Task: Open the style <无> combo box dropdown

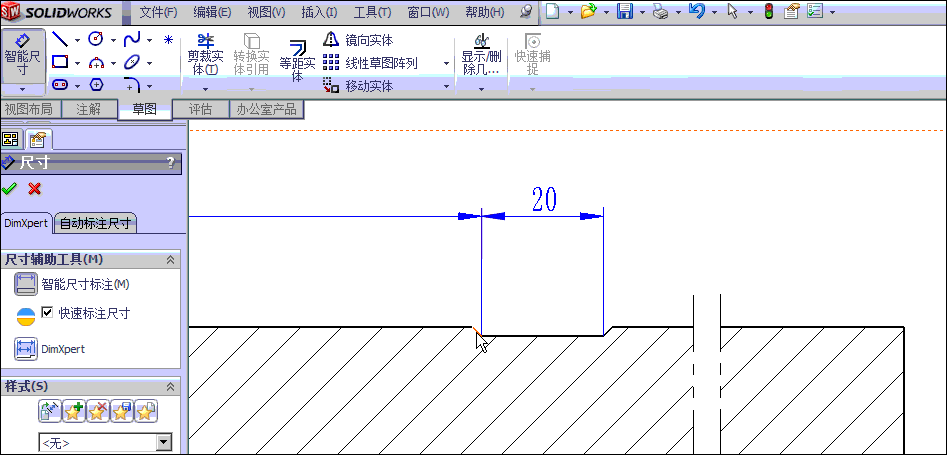Action: tap(164, 443)
